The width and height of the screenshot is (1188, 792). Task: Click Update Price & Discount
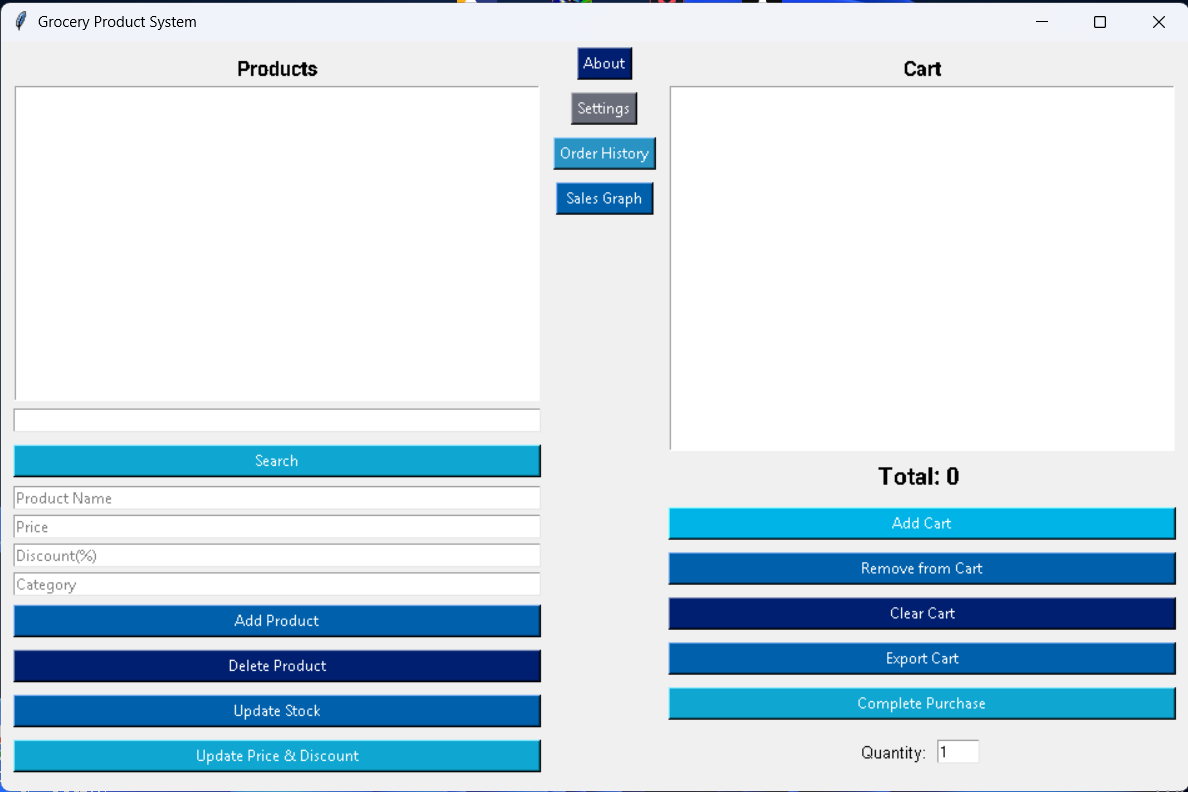(x=276, y=756)
